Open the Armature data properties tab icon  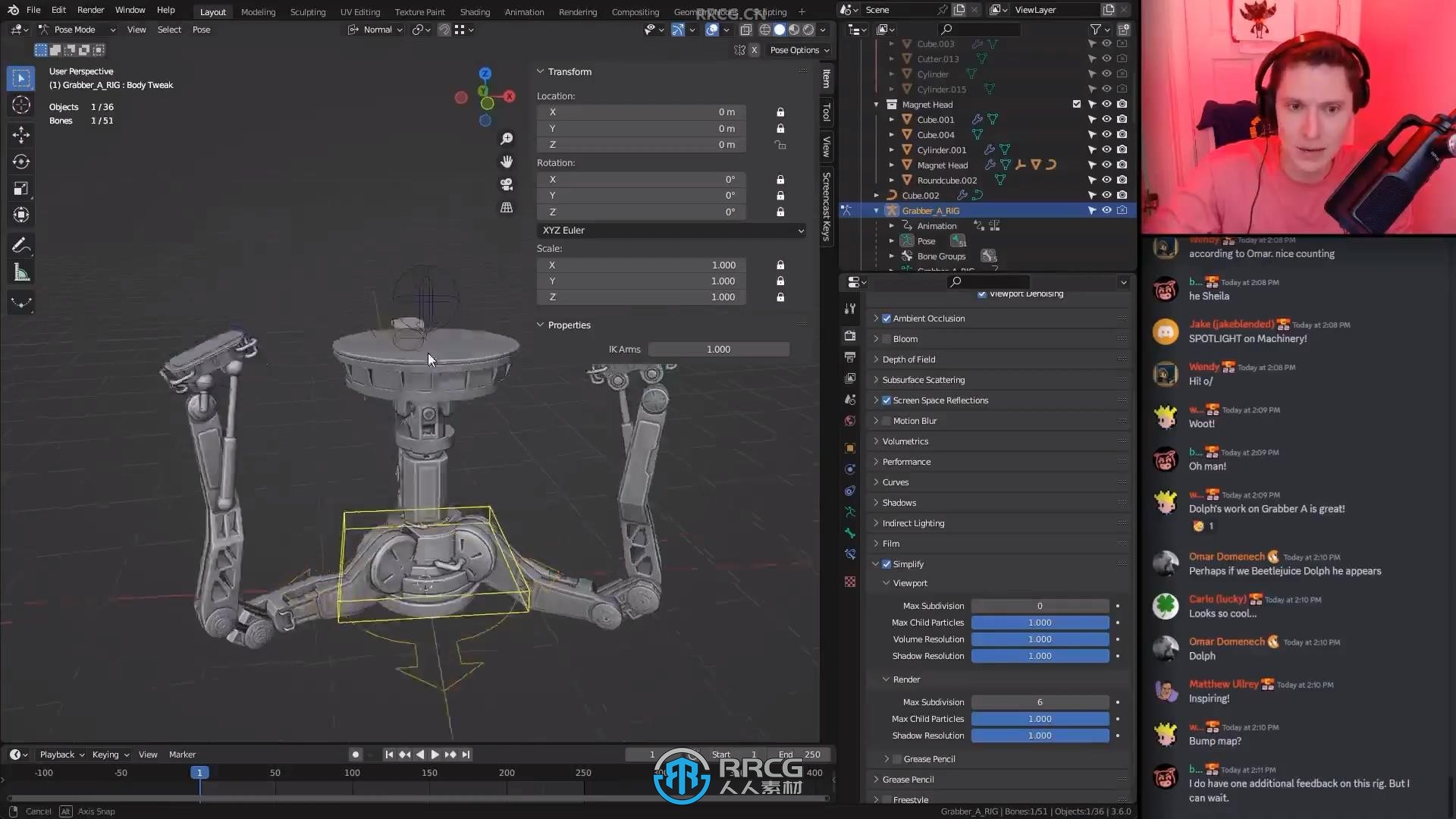850,512
